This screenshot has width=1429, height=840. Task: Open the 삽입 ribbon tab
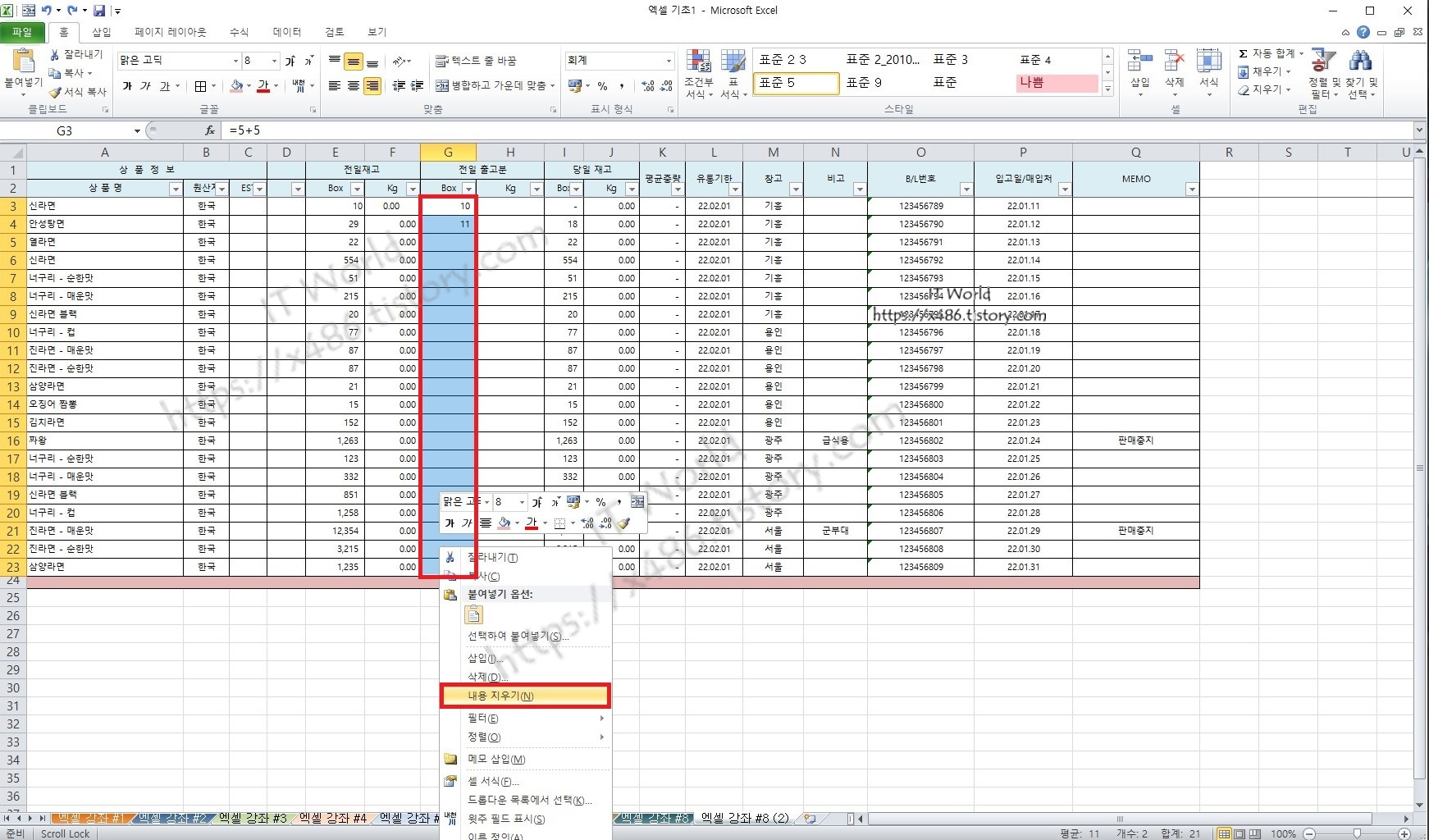pyautogui.click(x=101, y=32)
